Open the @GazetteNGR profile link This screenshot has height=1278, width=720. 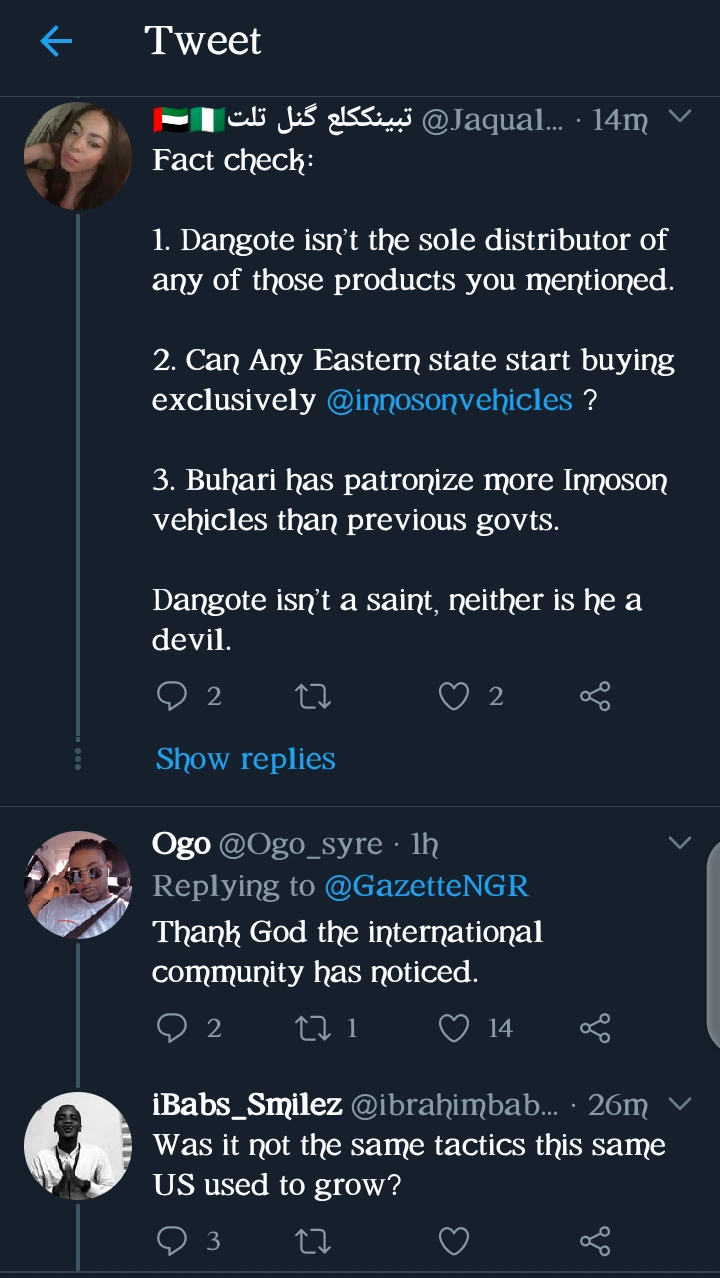426,886
